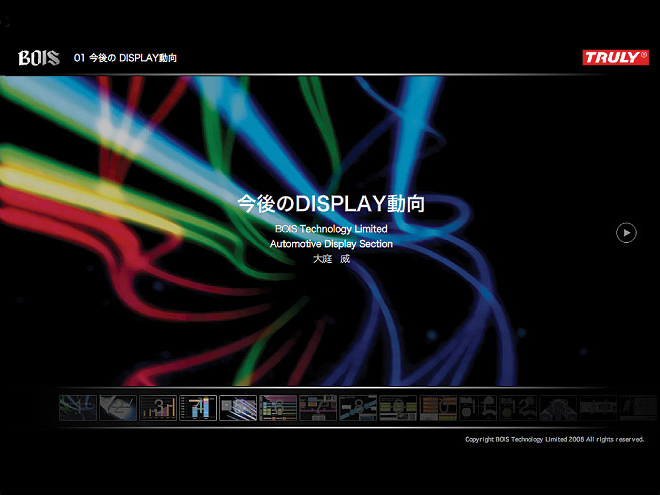Click the BOIS Technology Limited subtitle text
This screenshot has height=495, width=660.
point(331,229)
